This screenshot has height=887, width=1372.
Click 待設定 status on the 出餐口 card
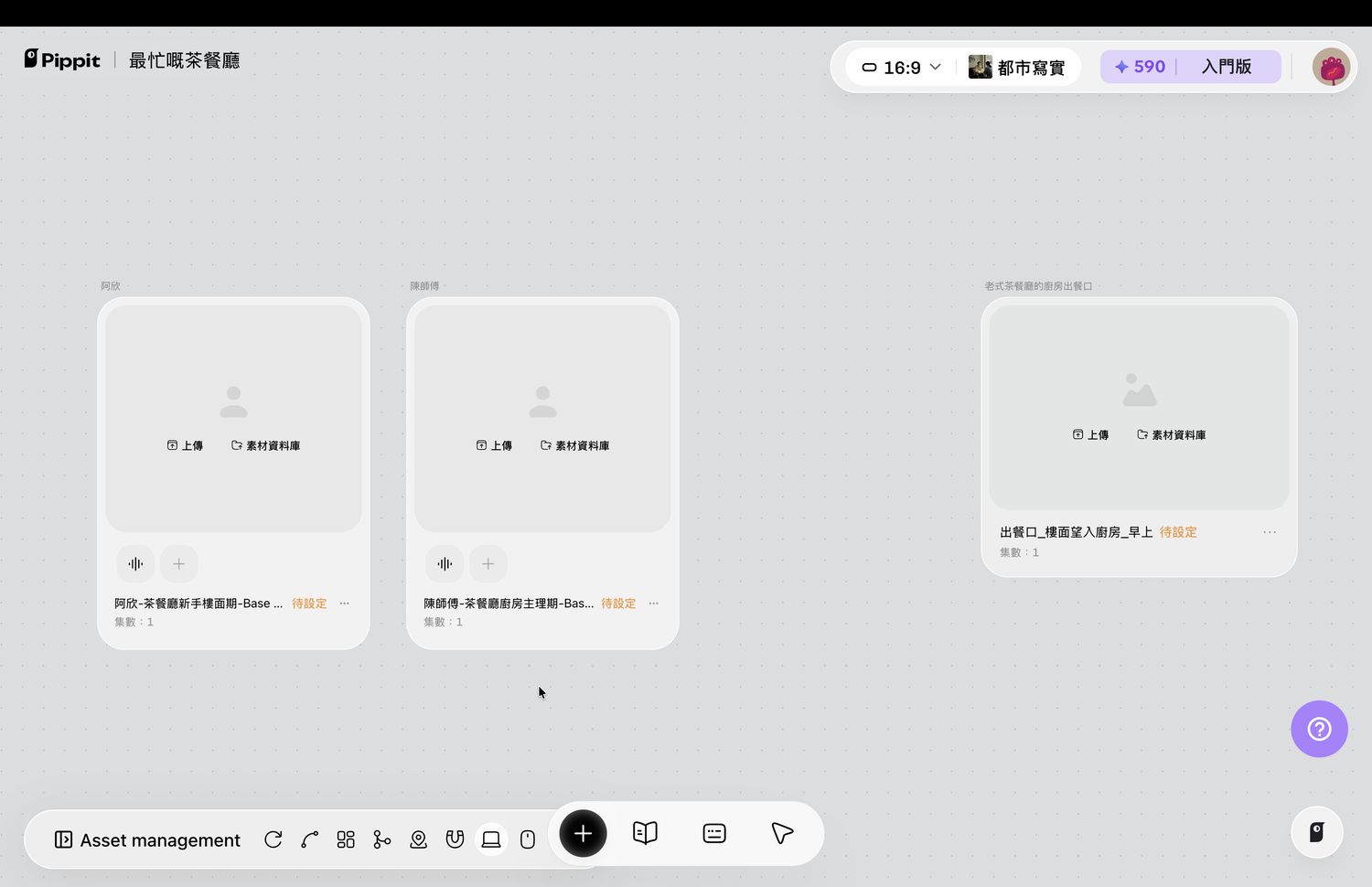tap(1178, 532)
